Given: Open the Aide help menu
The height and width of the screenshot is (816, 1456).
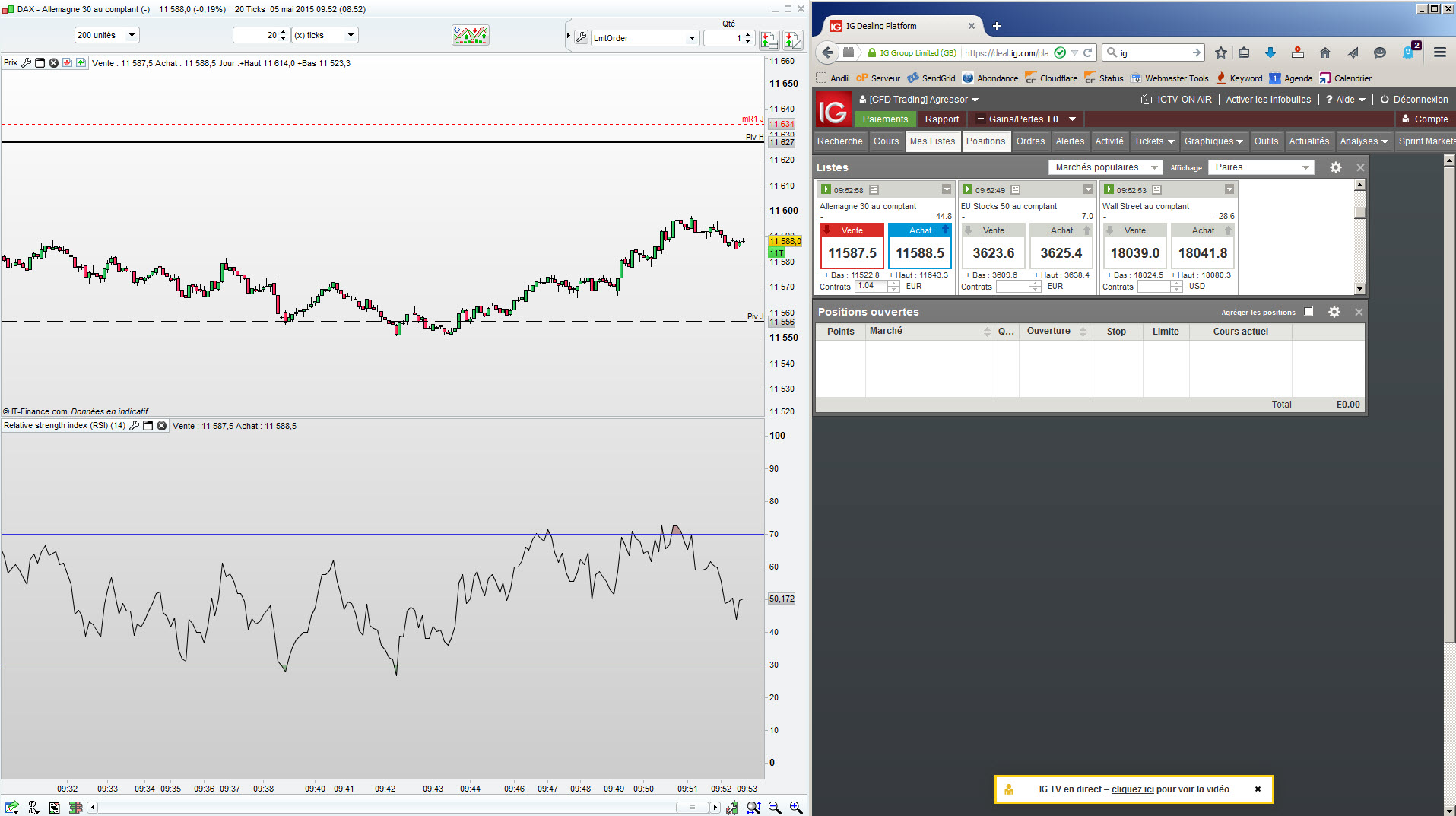Looking at the screenshot, I should (1345, 100).
